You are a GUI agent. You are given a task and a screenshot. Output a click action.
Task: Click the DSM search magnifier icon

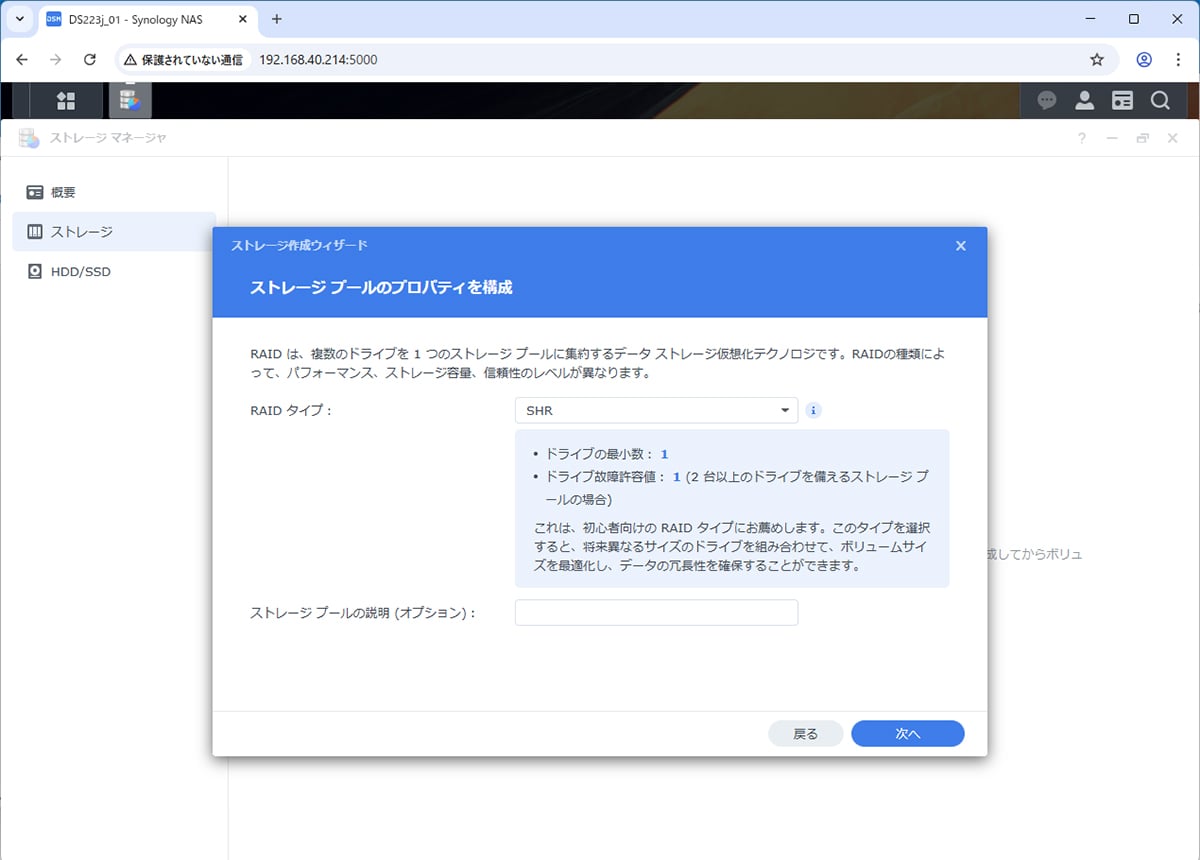(1160, 100)
